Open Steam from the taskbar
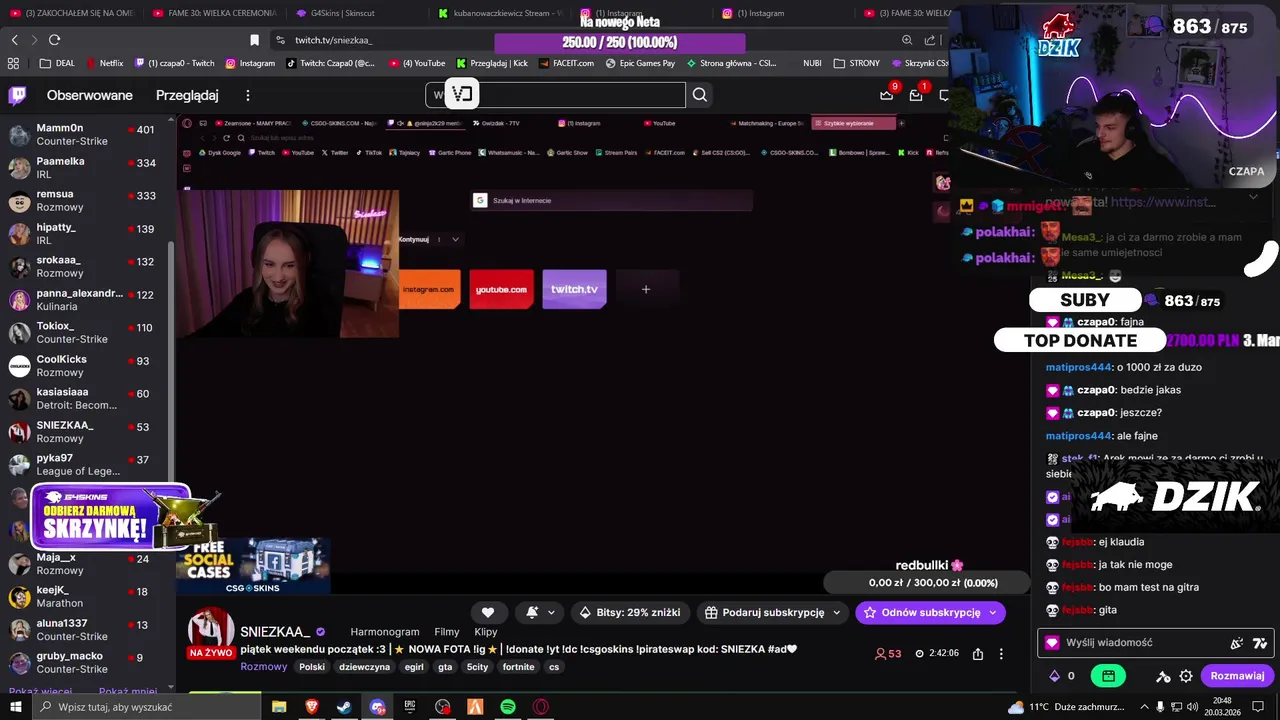This screenshot has height=720, width=1280. (344, 707)
